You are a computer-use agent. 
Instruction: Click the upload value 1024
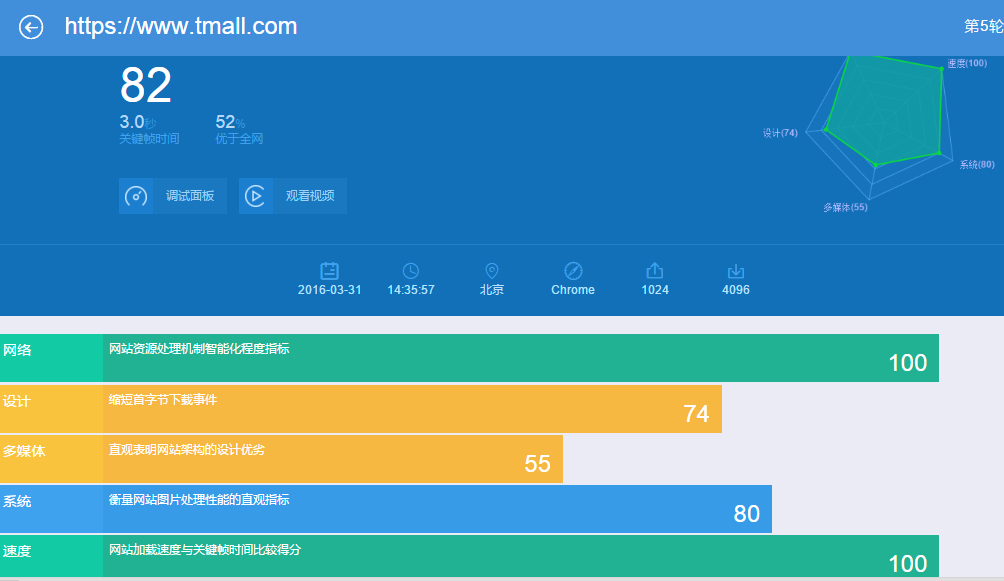(655, 290)
